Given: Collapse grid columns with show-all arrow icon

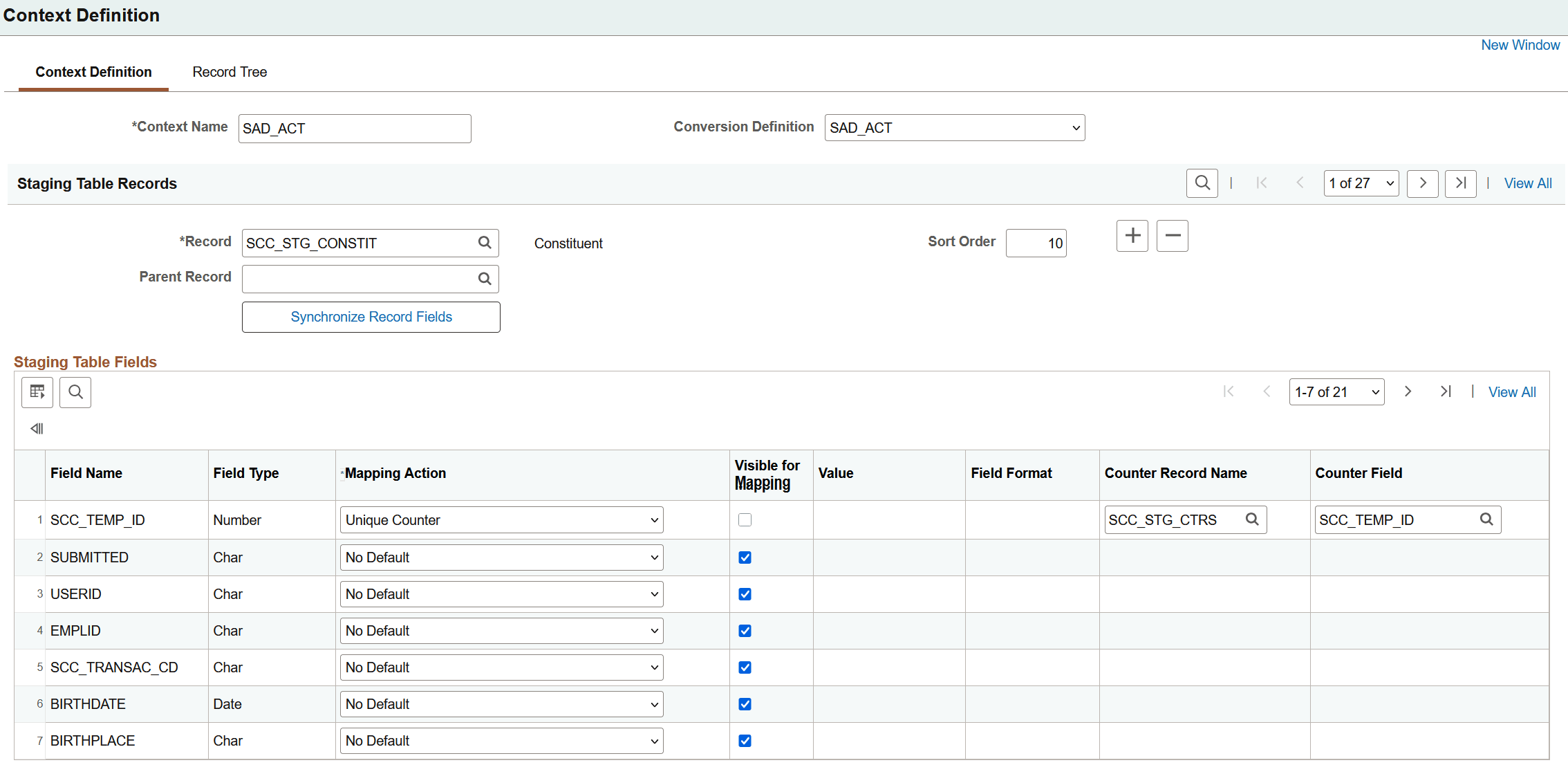Looking at the screenshot, I should pyautogui.click(x=37, y=429).
